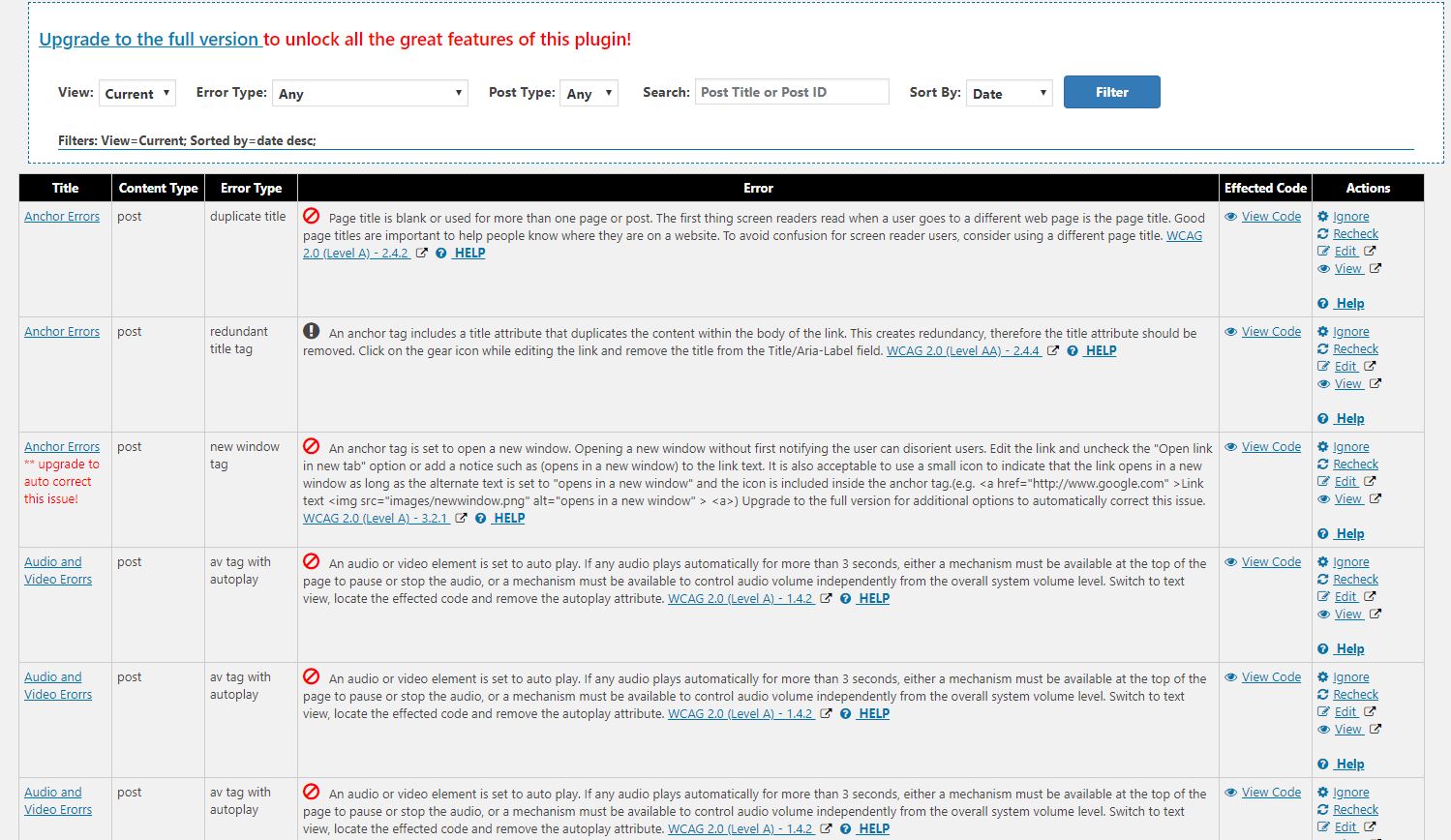
Task: Edit the post in the duplicate title row
Action: 1345,252
